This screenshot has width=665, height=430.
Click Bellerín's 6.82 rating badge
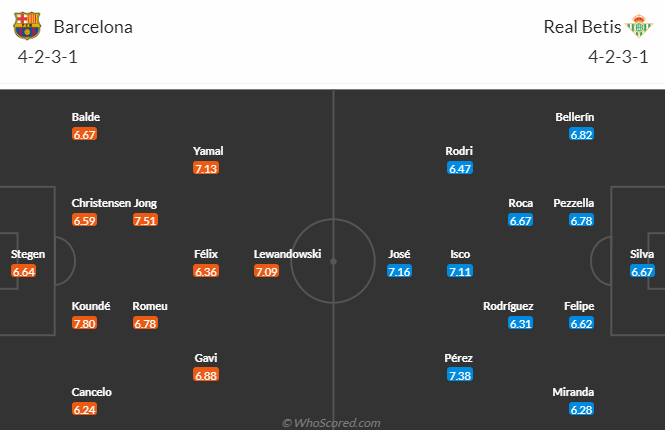point(581,134)
